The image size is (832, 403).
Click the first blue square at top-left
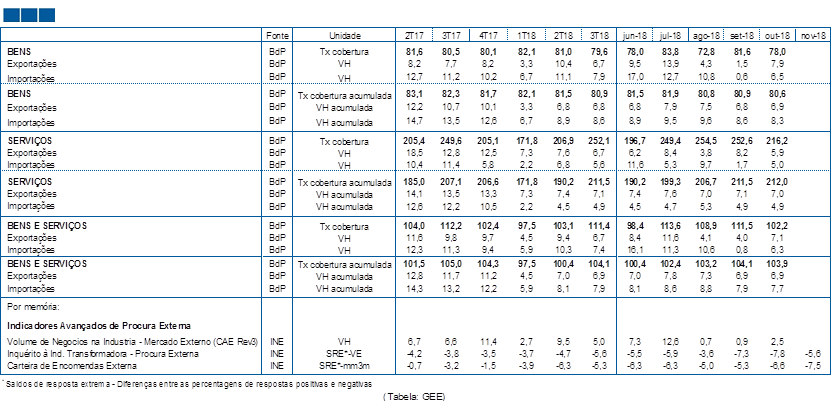click(x=12, y=15)
